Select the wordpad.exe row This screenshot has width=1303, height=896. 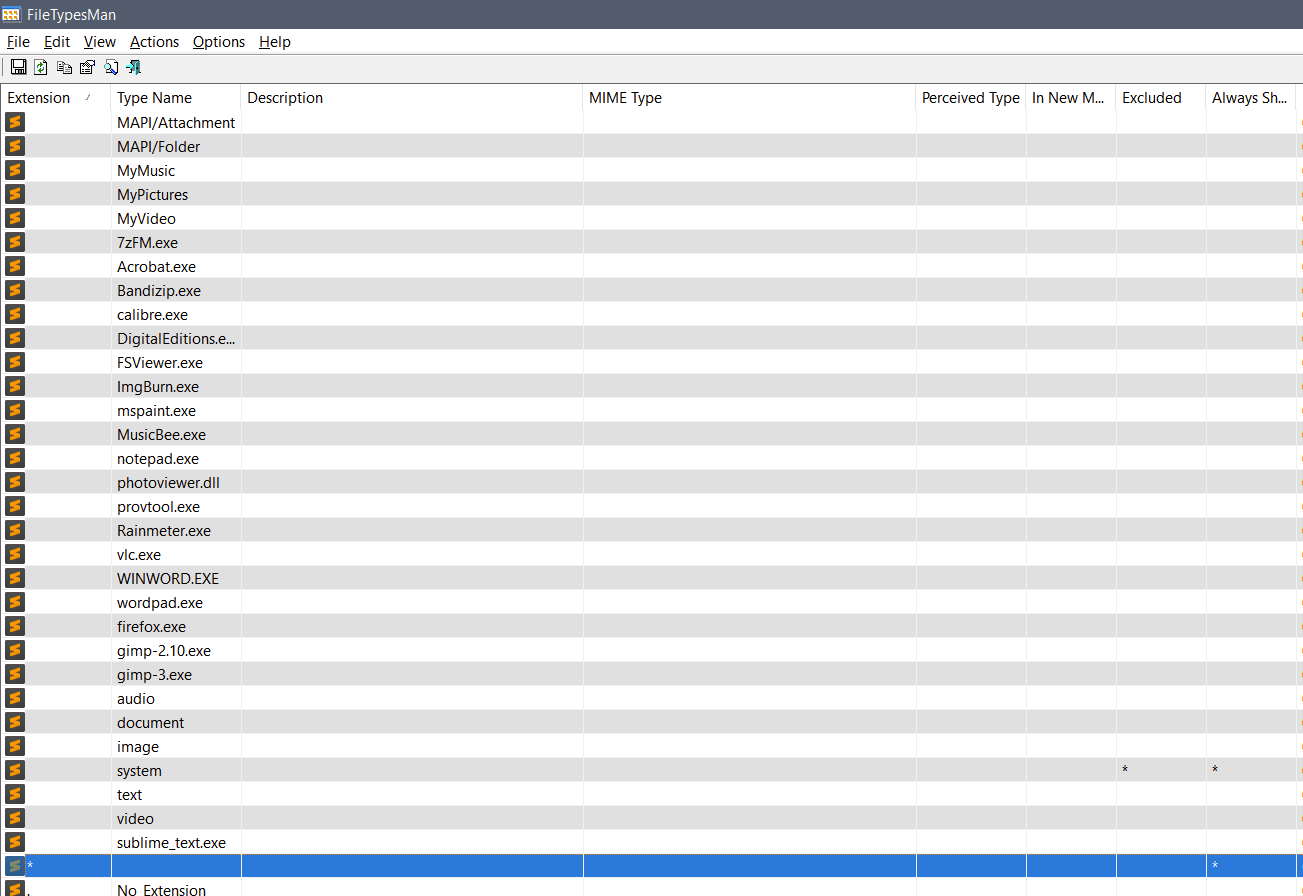[651, 602]
